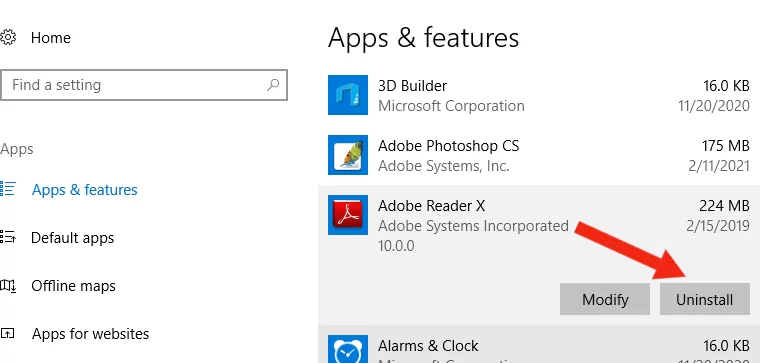Open the Apps & features settings page
The height and width of the screenshot is (363, 767).
tap(85, 189)
